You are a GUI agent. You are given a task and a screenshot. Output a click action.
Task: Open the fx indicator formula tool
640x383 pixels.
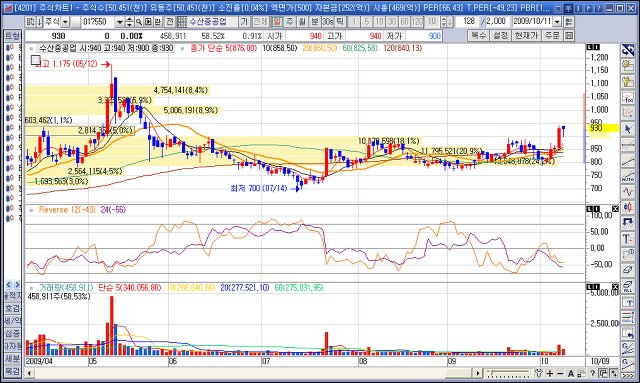pos(628,98)
